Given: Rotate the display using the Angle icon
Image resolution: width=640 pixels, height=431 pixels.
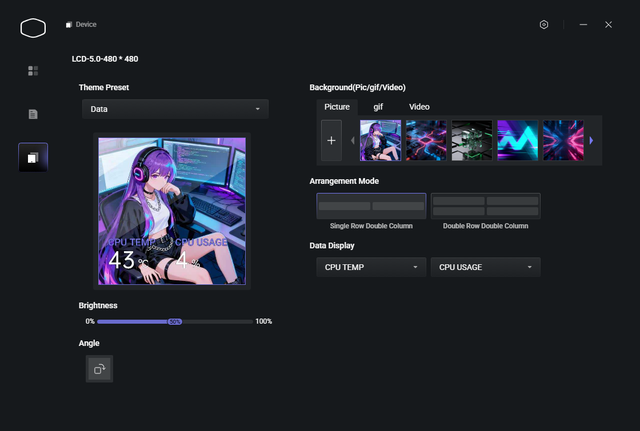Looking at the screenshot, I should (99, 369).
